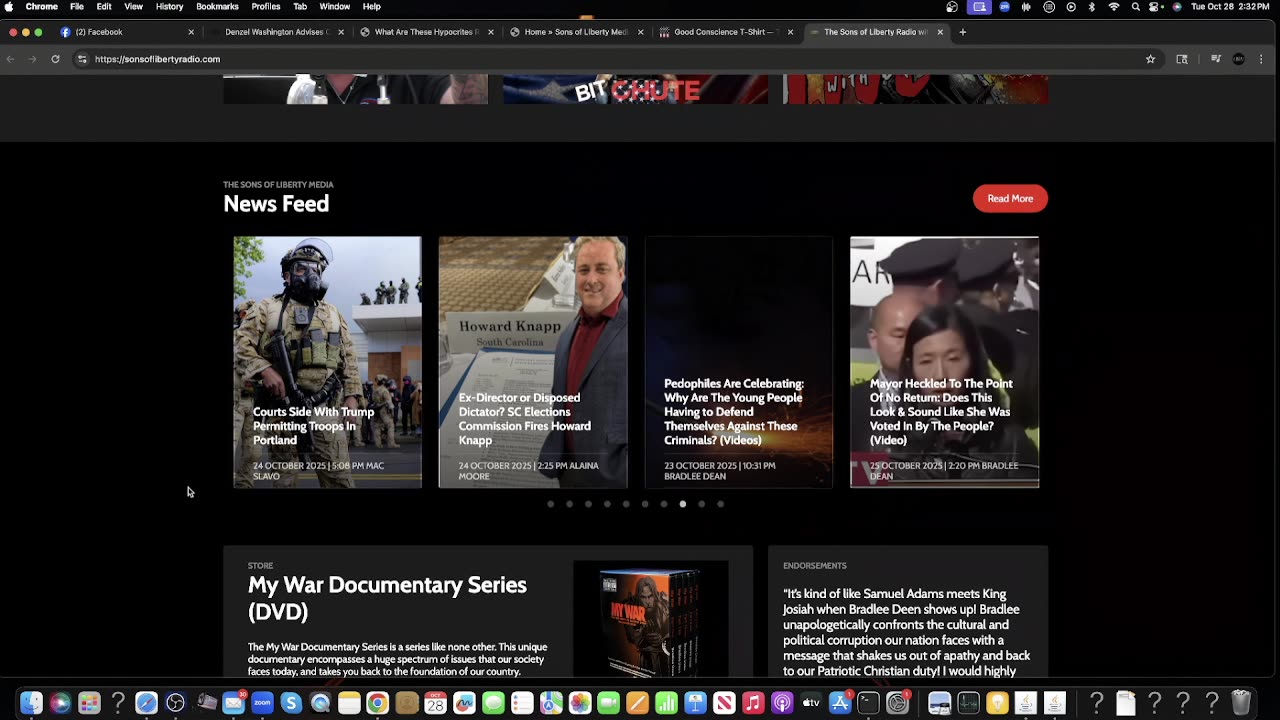Image resolution: width=1280 pixels, height=720 pixels.
Task: Open the Profiles menu
Action: click(266, 7)
